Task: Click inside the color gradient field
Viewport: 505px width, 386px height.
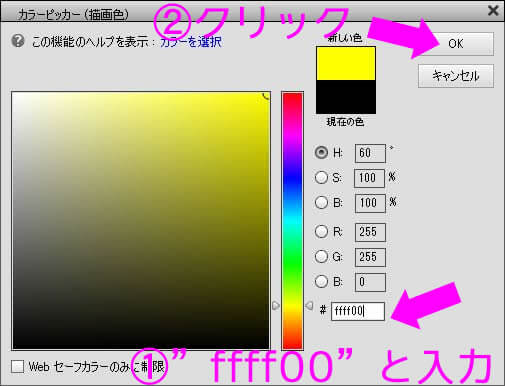Action: click(x=141, y=220)
